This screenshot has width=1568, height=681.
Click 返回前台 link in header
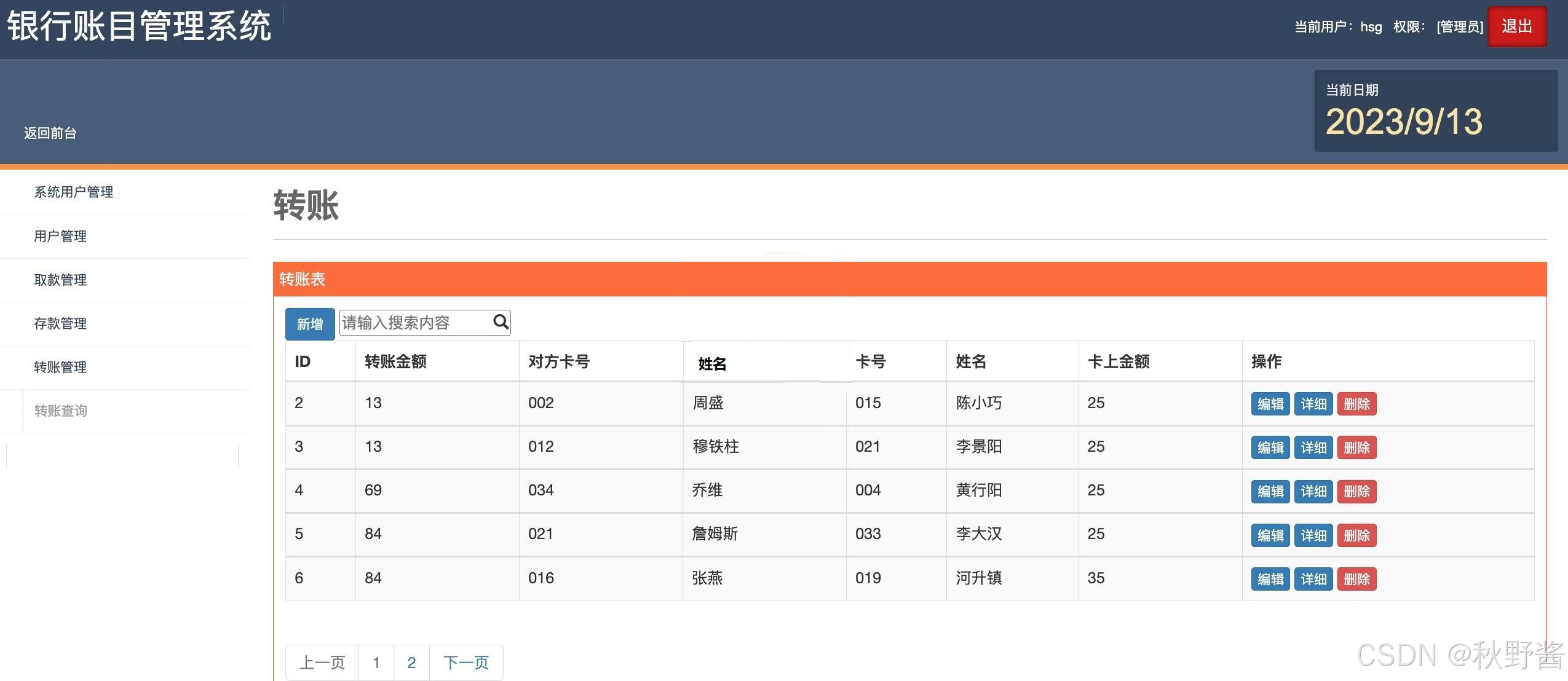(x=50, y=133)
